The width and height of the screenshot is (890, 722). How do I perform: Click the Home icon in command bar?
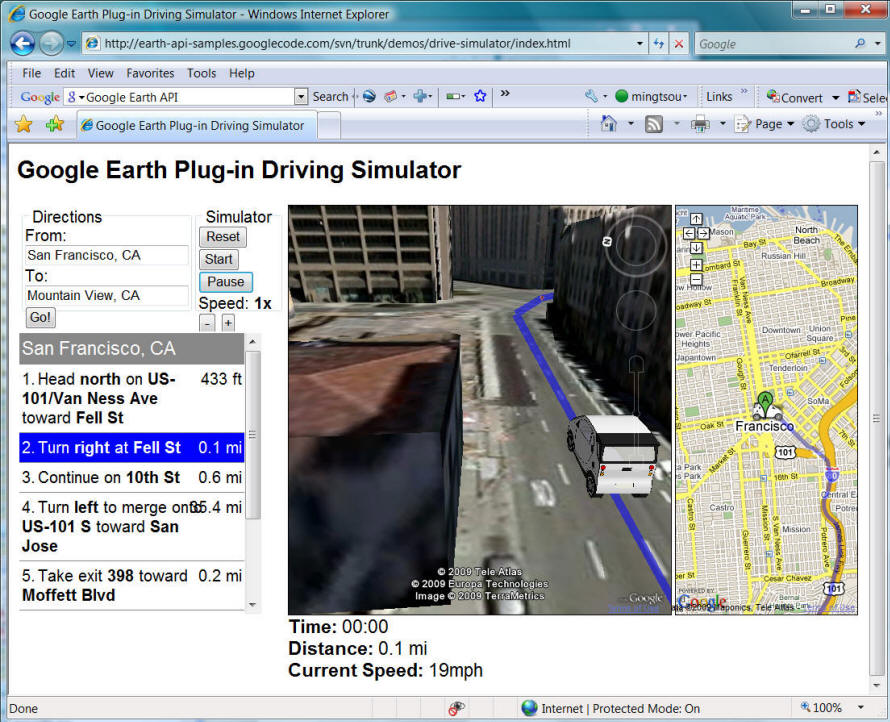[x=608, y=124]
